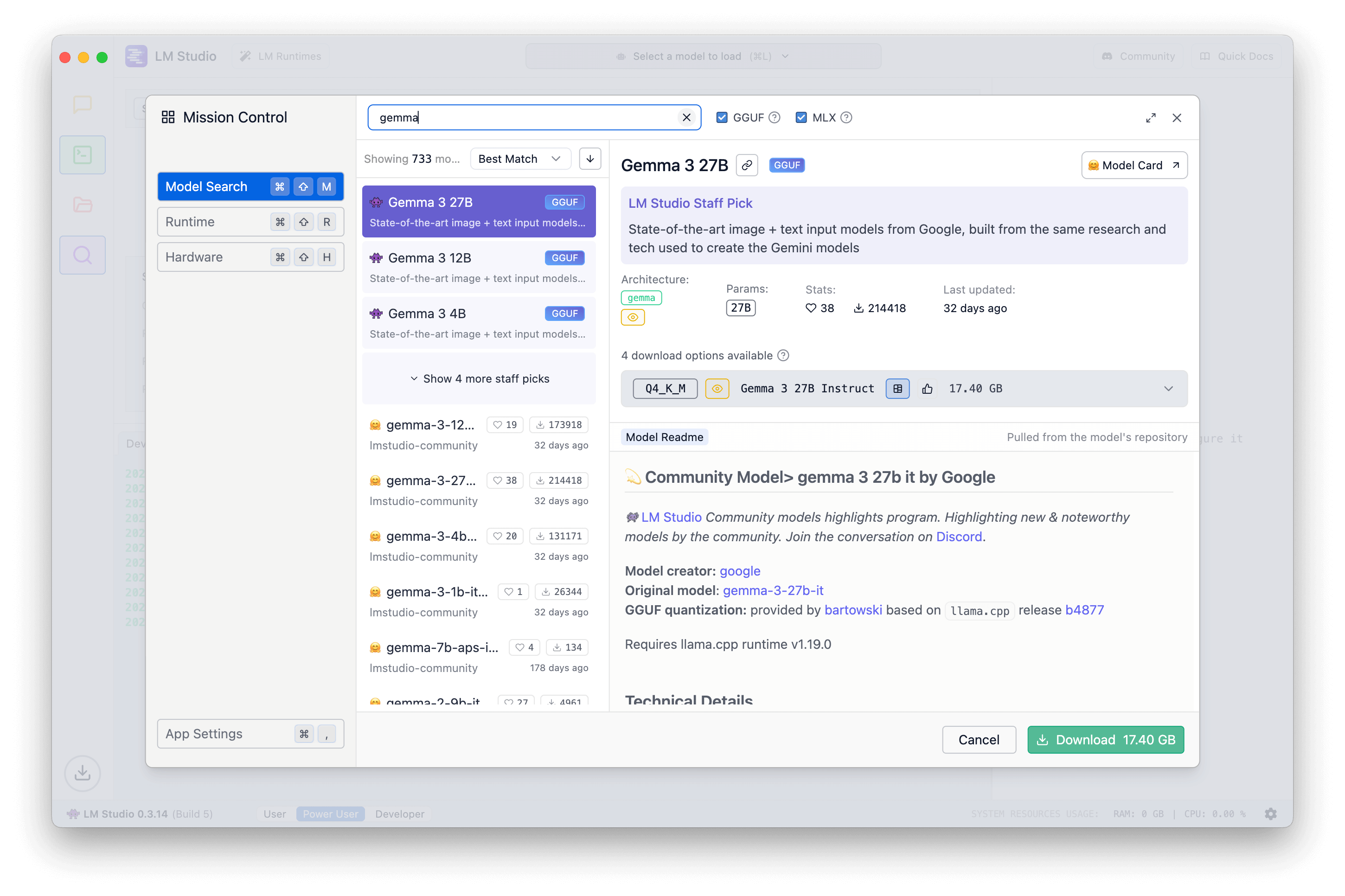Image resolution: width=1345 pixels, height=896 pixels.
Task: Open the MLX help question icon
Action: (846, 118)
